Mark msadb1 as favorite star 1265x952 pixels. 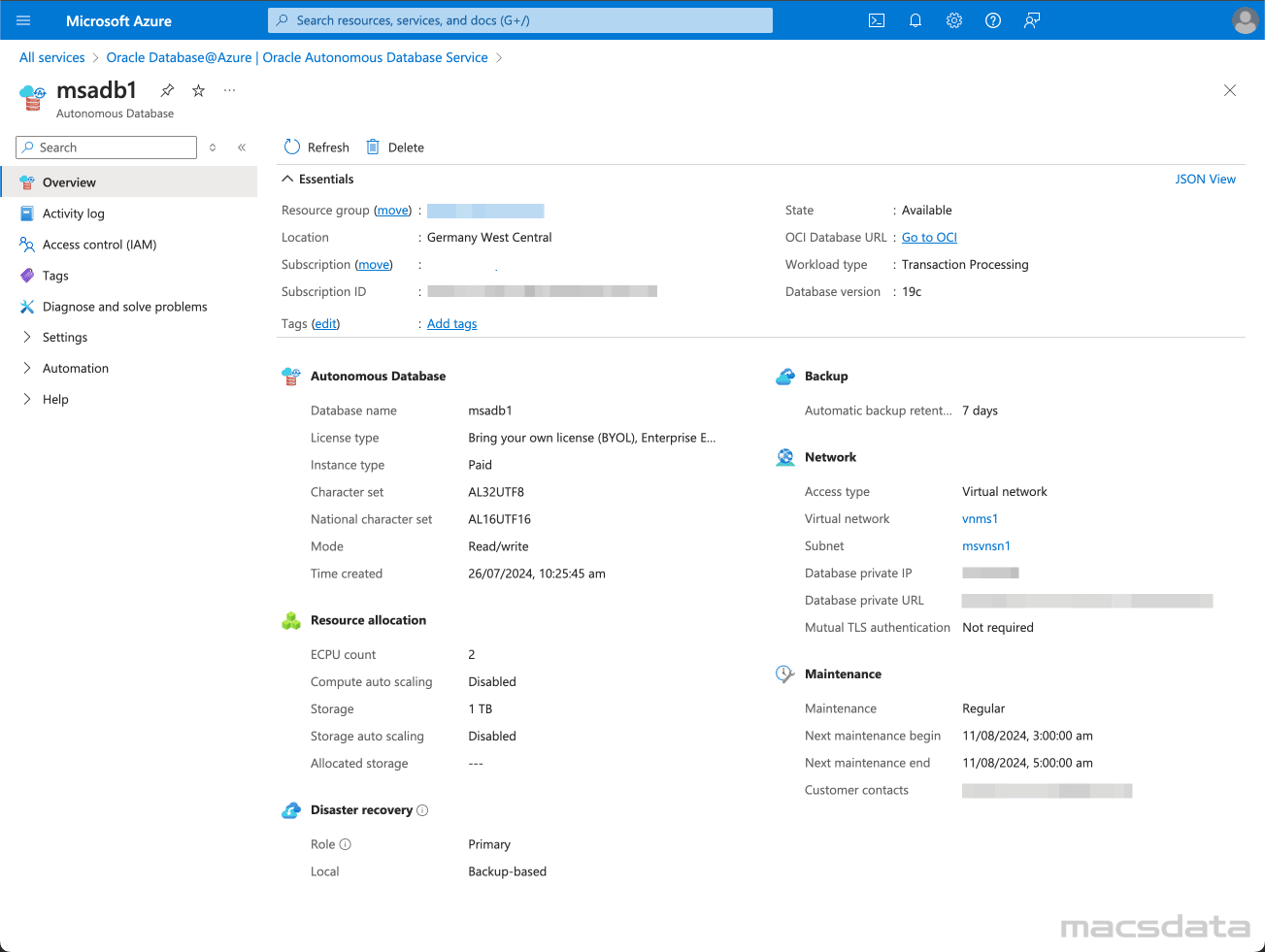pos(198,90)
